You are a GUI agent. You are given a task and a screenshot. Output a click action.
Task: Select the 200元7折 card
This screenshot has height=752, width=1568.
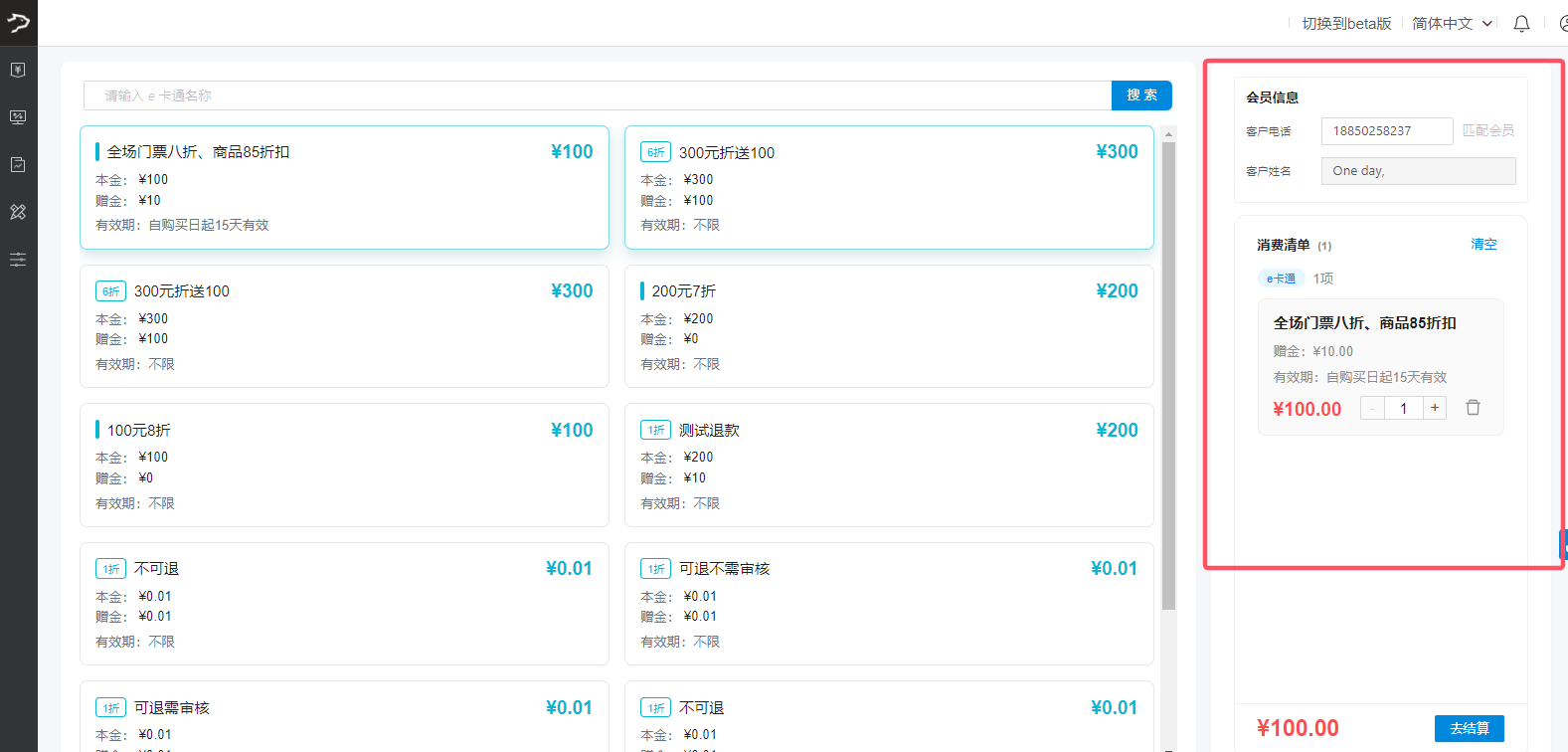(888, 326)
